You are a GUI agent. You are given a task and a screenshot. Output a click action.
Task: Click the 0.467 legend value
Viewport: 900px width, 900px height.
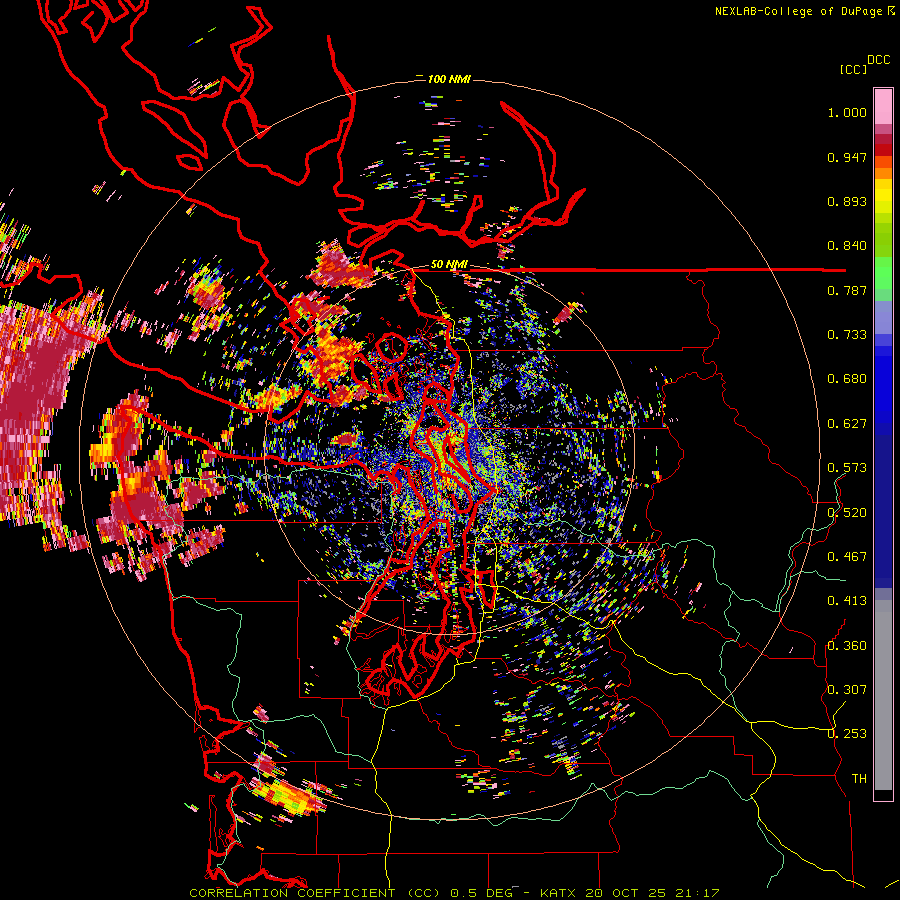coord(847,557)
